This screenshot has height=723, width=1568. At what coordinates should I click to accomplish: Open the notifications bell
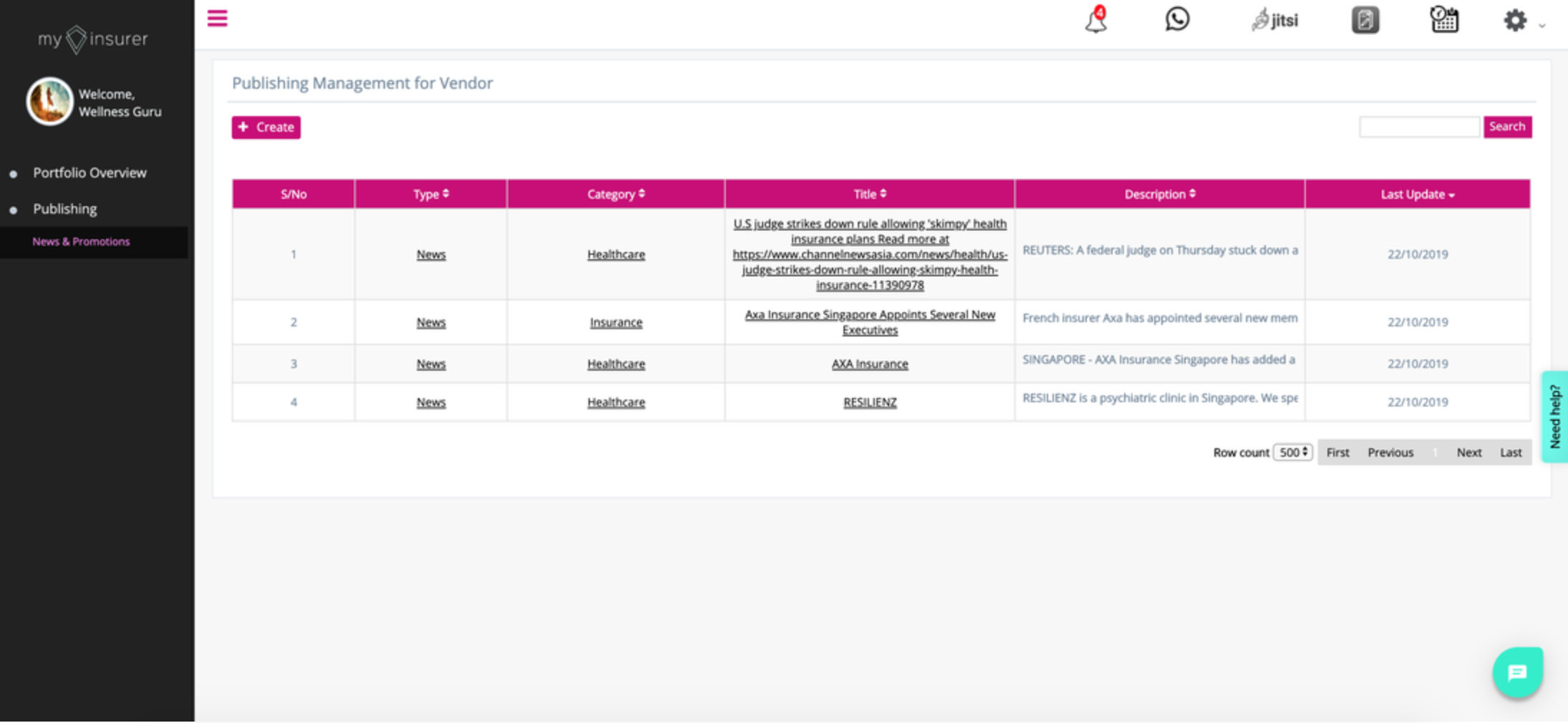[1095, 20]
